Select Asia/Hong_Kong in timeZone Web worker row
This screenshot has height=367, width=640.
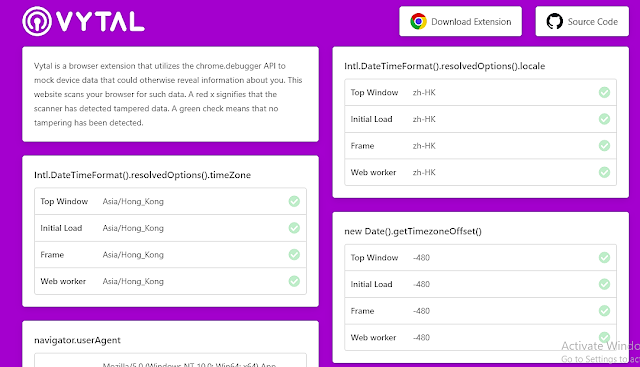(x=133, y=281)
